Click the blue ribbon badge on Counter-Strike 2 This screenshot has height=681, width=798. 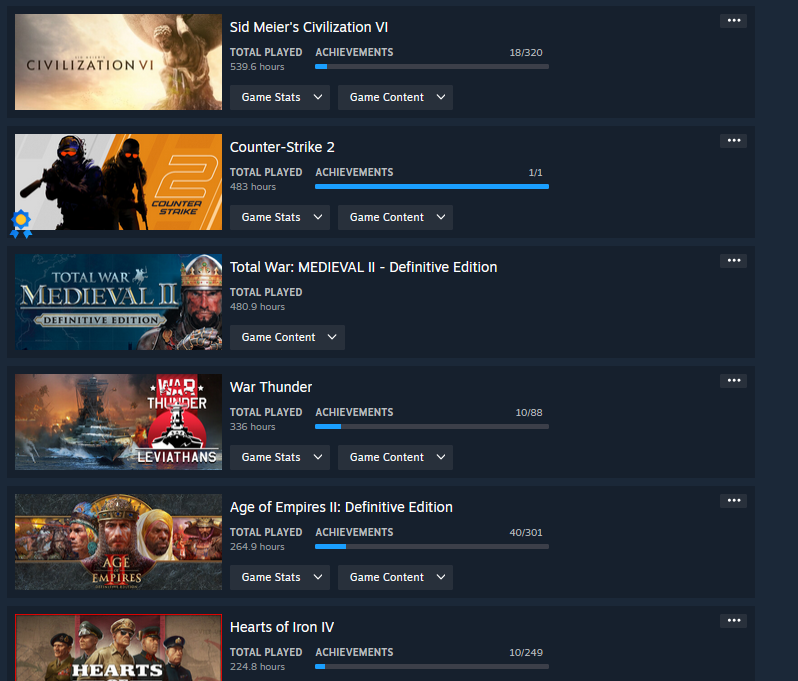pos(21,223)
